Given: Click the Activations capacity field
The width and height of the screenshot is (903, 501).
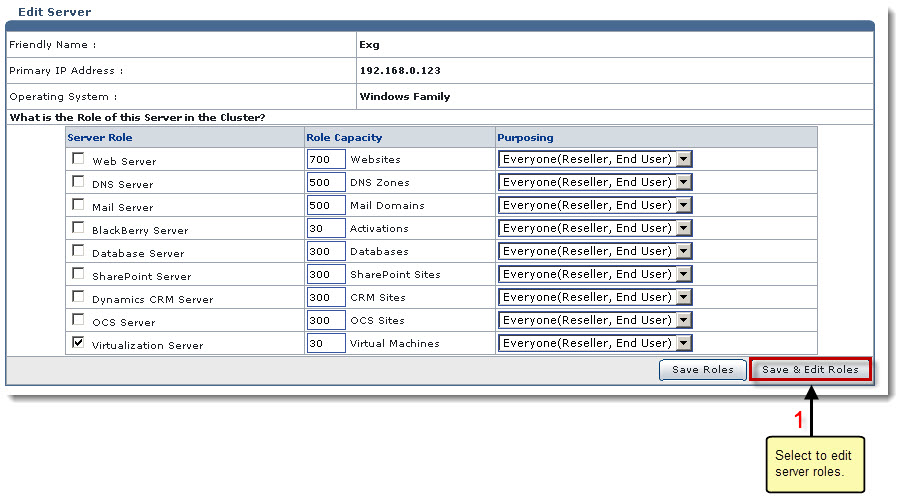Looking at the screenshot, I should click(326, 229).
